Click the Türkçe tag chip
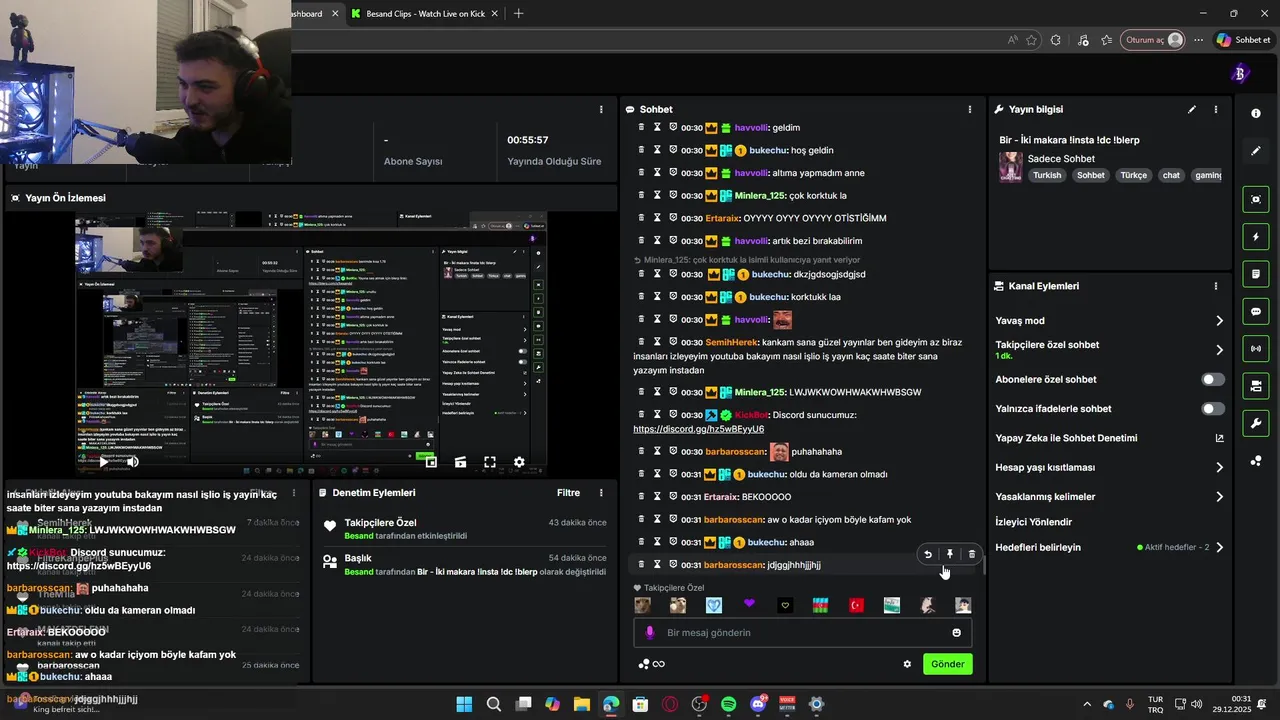Image resolution: width=1280 pixels, height=720 pixels. 1133,175
